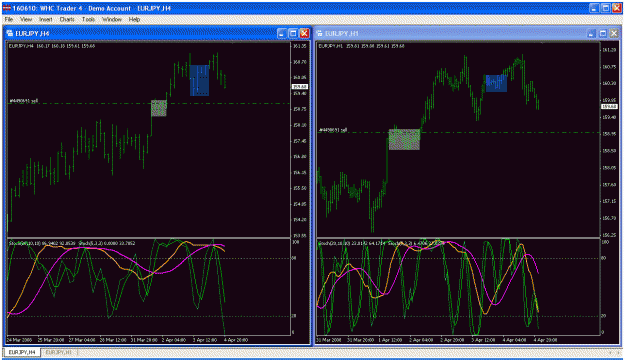Minimize the WHC Trader 4 main window

click(594, 8)
